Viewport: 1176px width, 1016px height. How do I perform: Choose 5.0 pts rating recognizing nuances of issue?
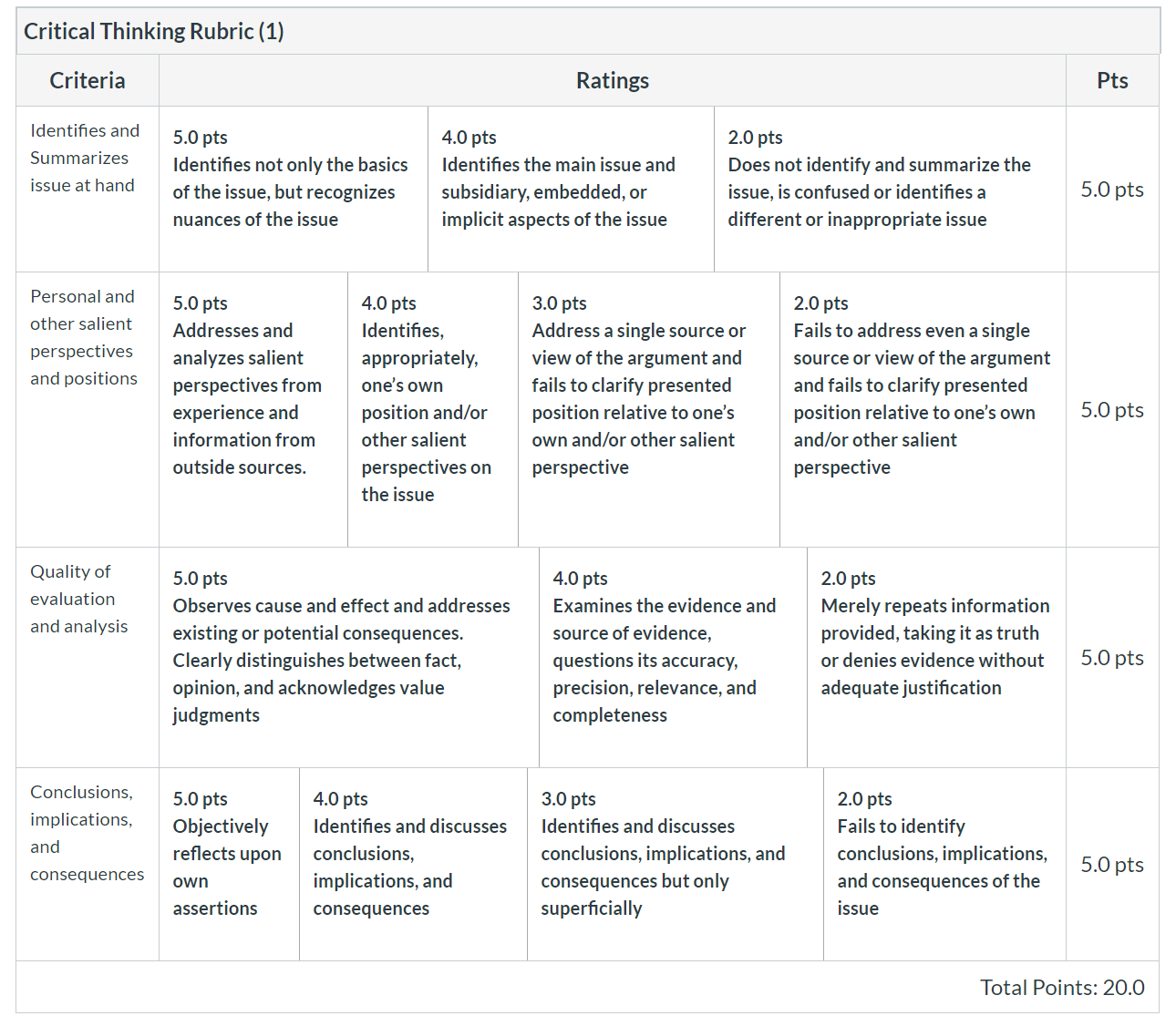coord(294,189)
